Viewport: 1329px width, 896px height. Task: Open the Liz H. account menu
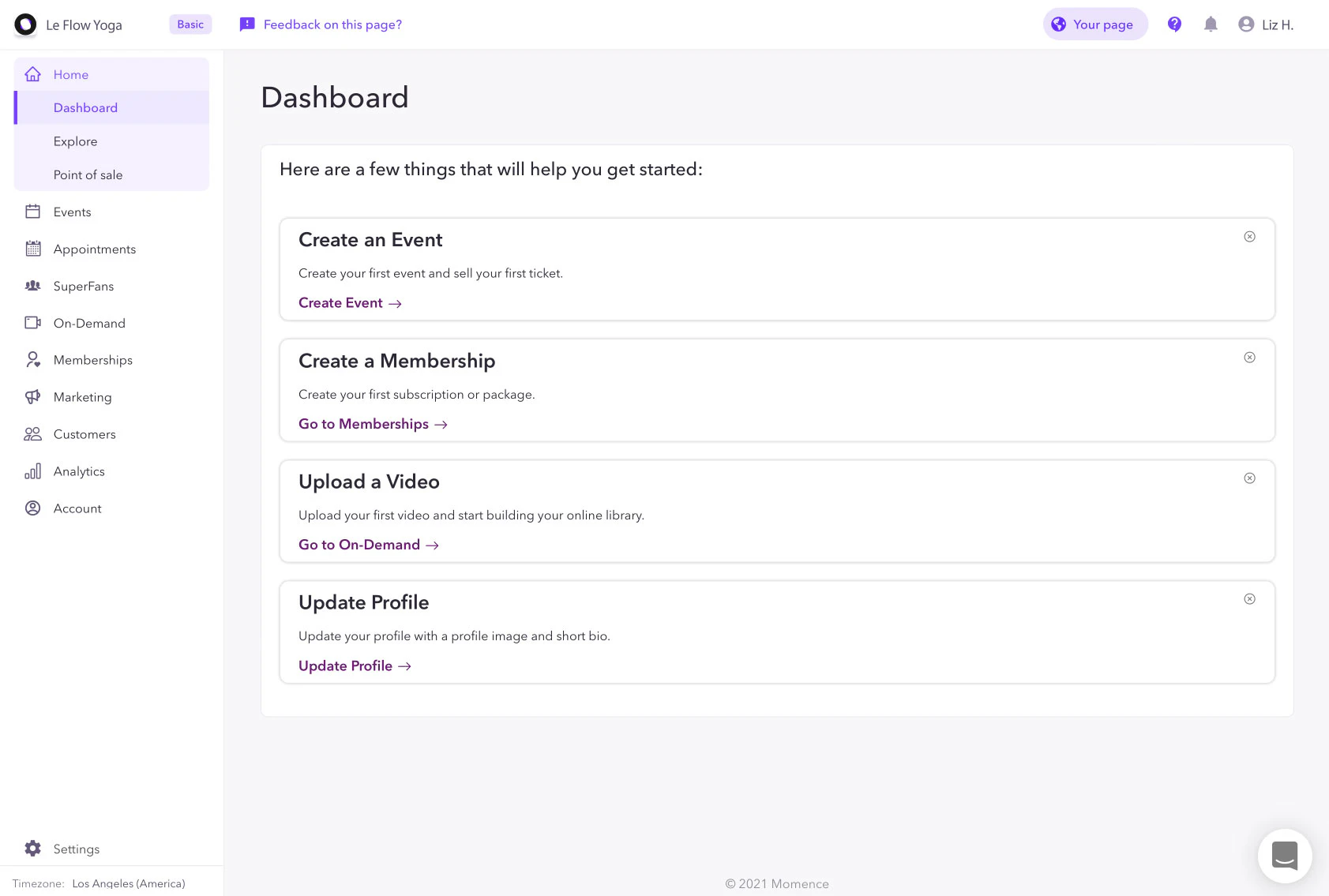point(1266,24)
